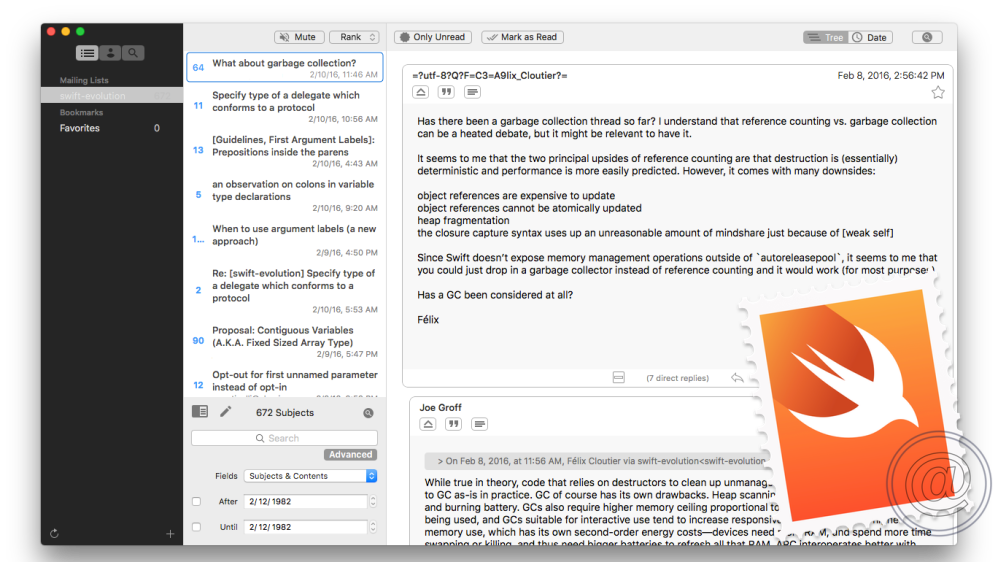Open the Fields Subjects & Contents dropdown

(x=310, y=476)
